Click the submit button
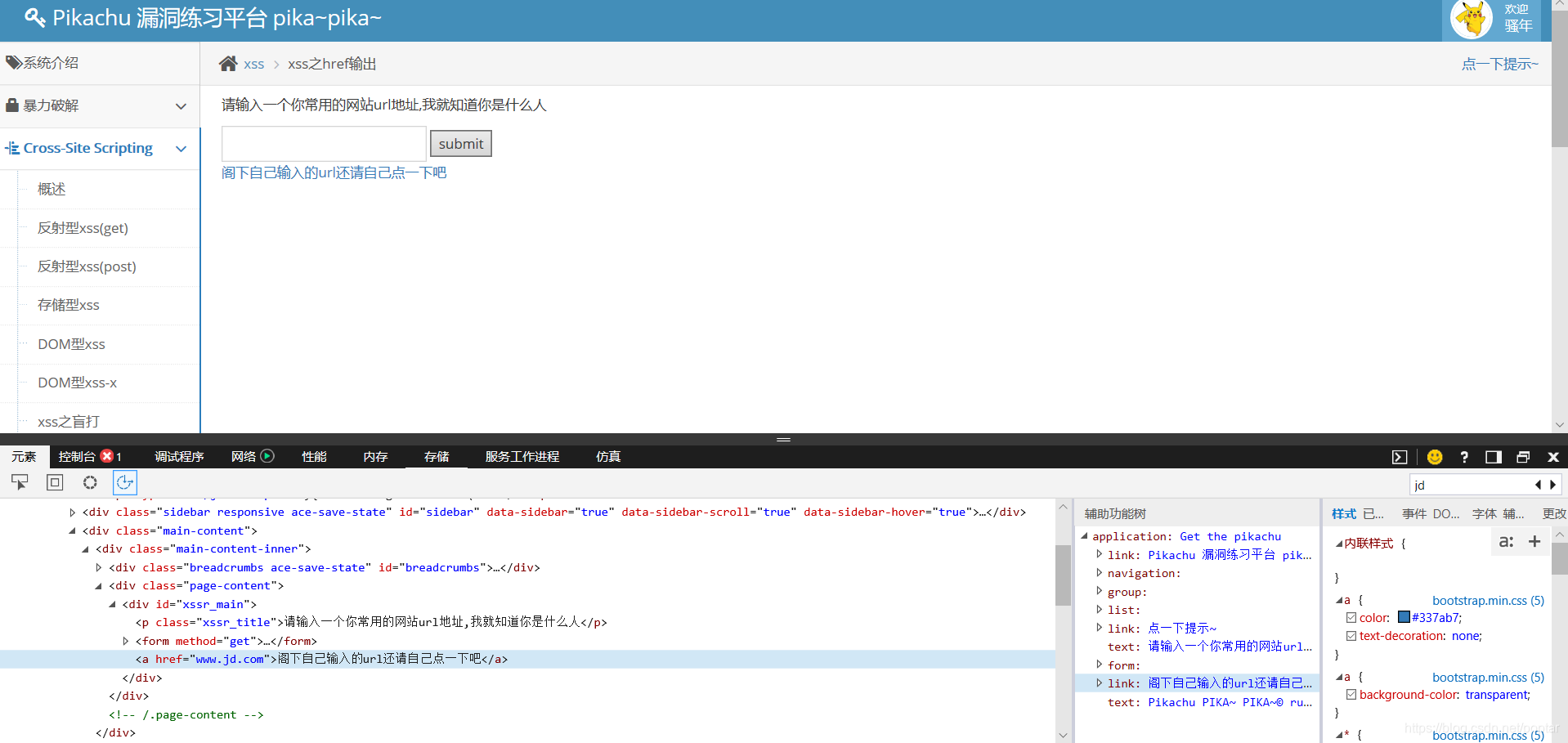 click(x=461, y=144)
